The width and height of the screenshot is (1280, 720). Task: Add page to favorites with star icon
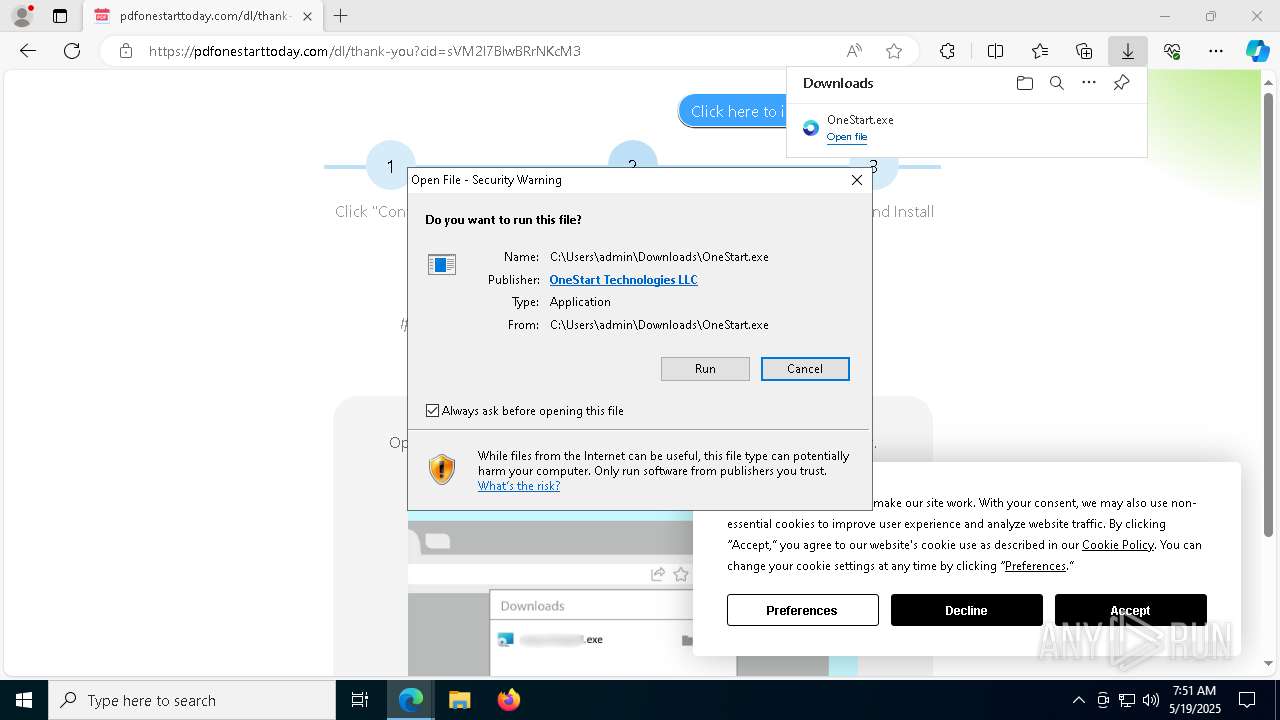pos(894,51)
